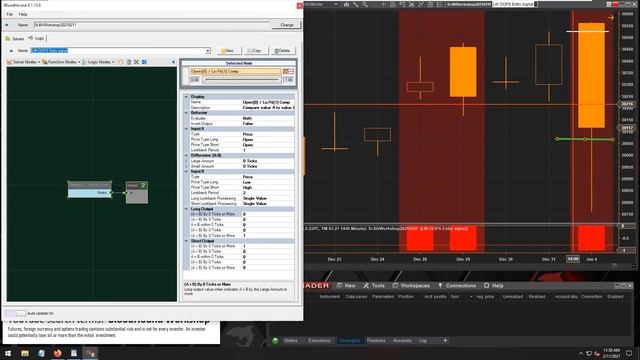This screenshot has width=640, height=360.
Task: Open the File menu in BloodHound
Action: 9,14
